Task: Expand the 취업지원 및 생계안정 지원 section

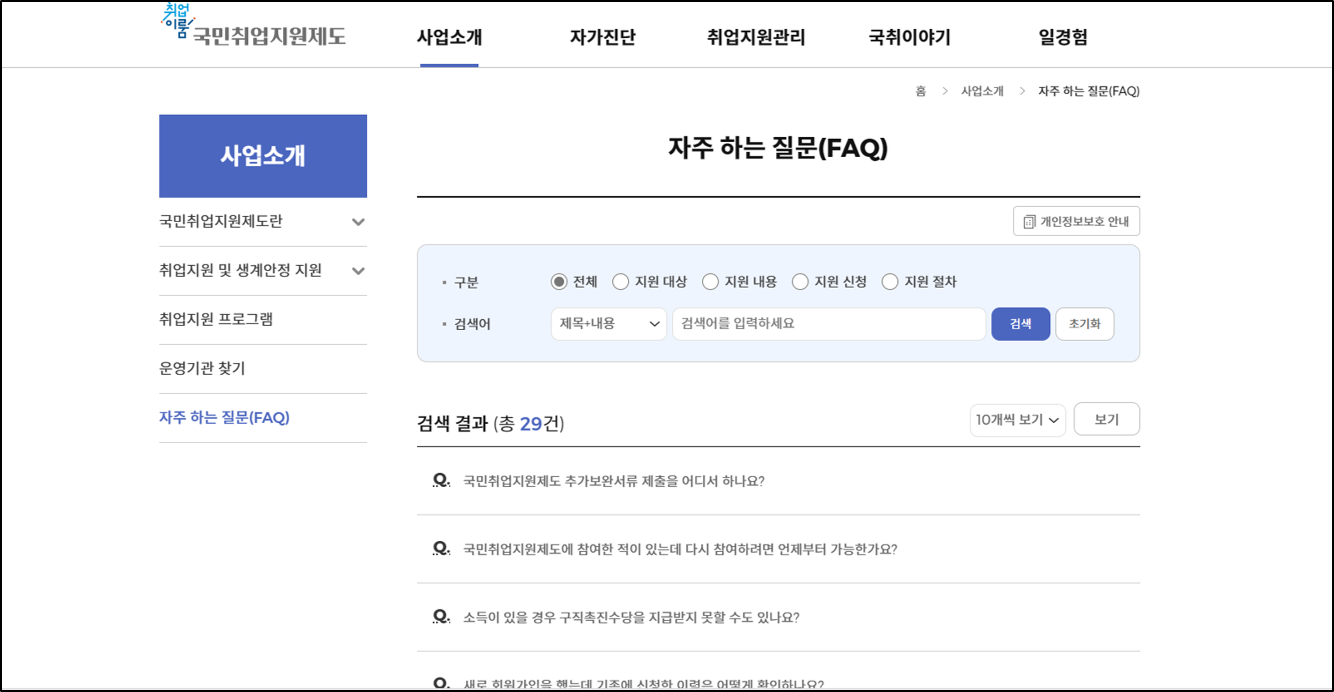Action: pos(263,270)
